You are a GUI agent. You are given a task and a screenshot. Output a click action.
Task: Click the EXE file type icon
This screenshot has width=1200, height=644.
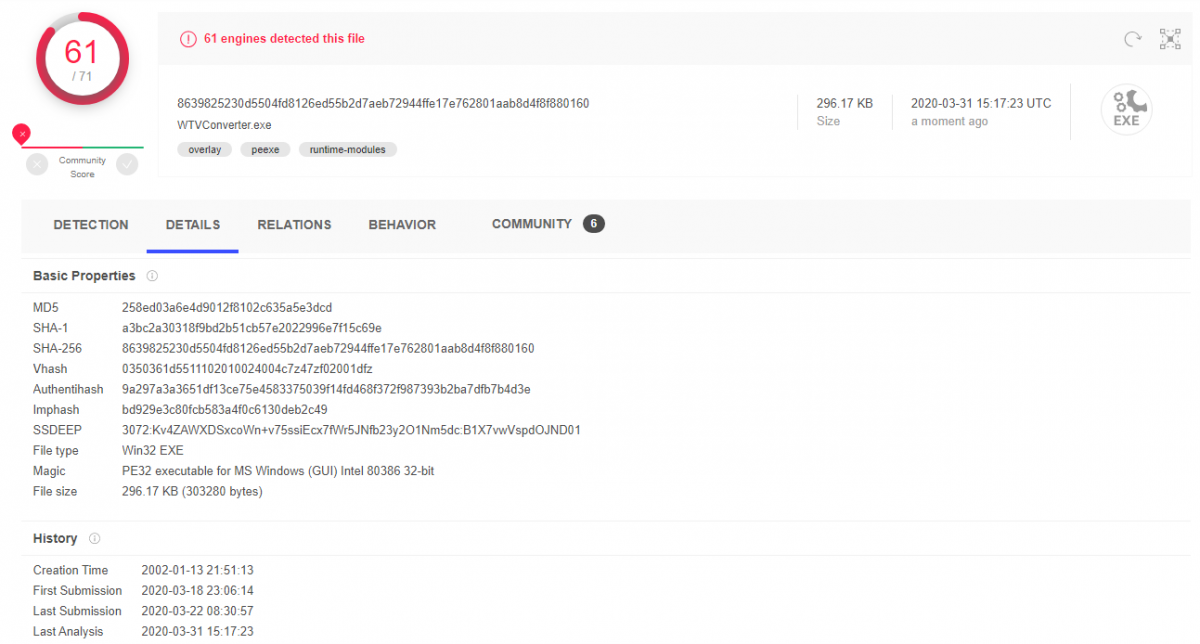tap(1126, 110)
